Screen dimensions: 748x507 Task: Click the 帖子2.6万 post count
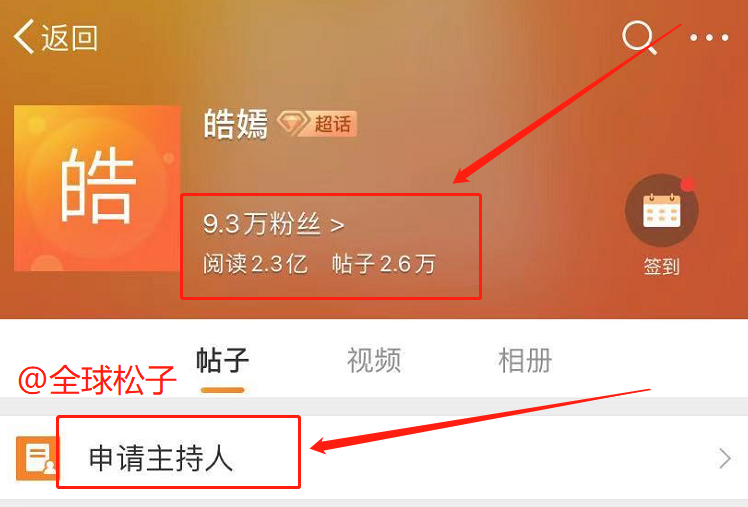pos(384,264)
